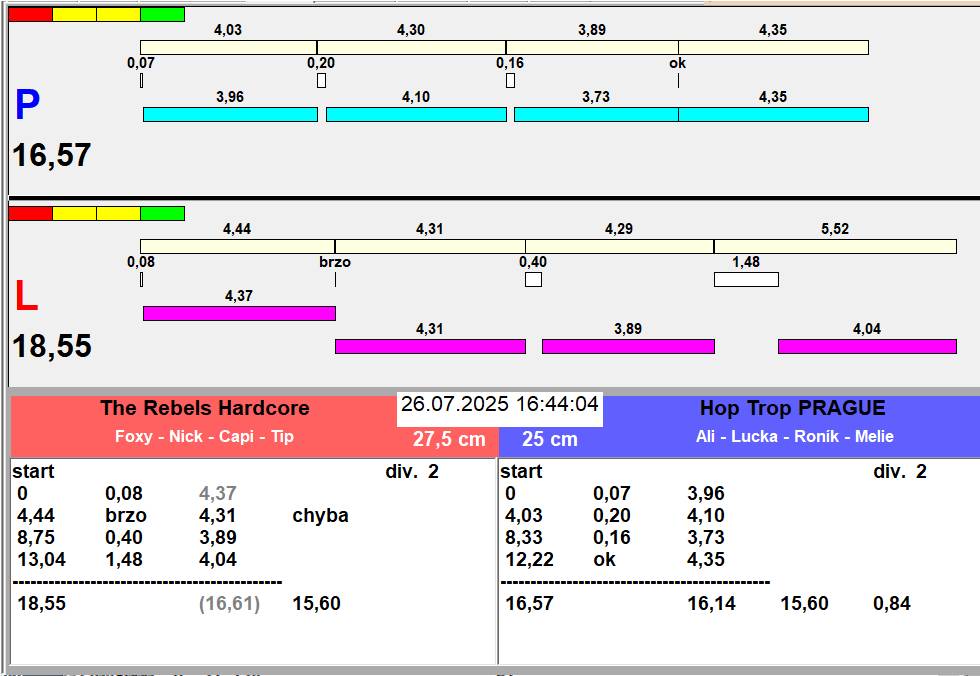Click the 25 cm jump height
980x676 pixels.
[x=550, y=439]
